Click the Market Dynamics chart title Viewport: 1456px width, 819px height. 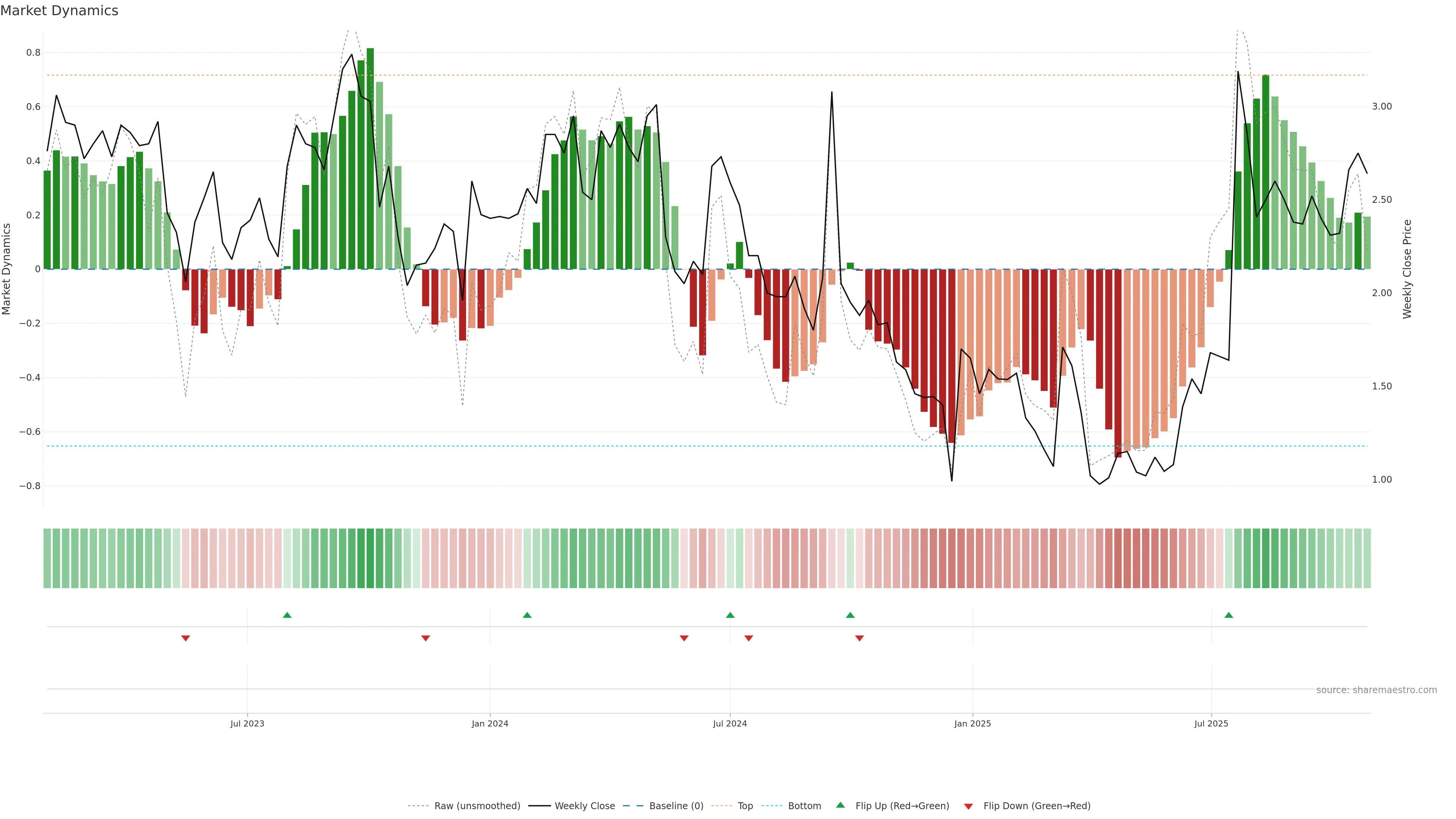click(60, 11)
